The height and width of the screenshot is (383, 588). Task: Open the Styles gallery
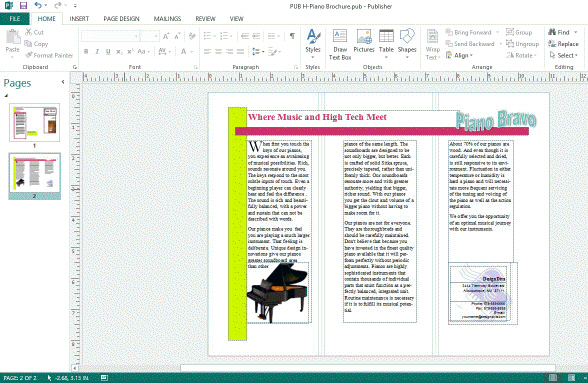click(x=313, y=44)
